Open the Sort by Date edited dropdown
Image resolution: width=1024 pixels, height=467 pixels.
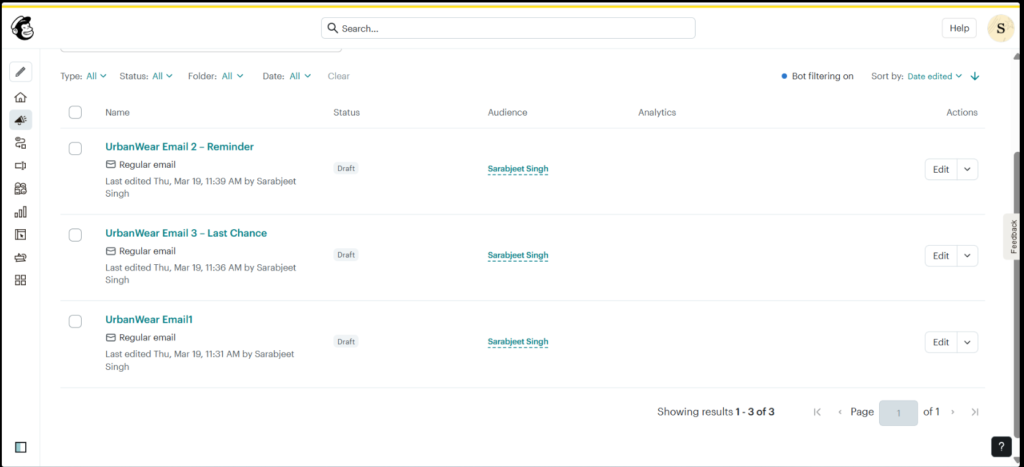pos(935,76)
